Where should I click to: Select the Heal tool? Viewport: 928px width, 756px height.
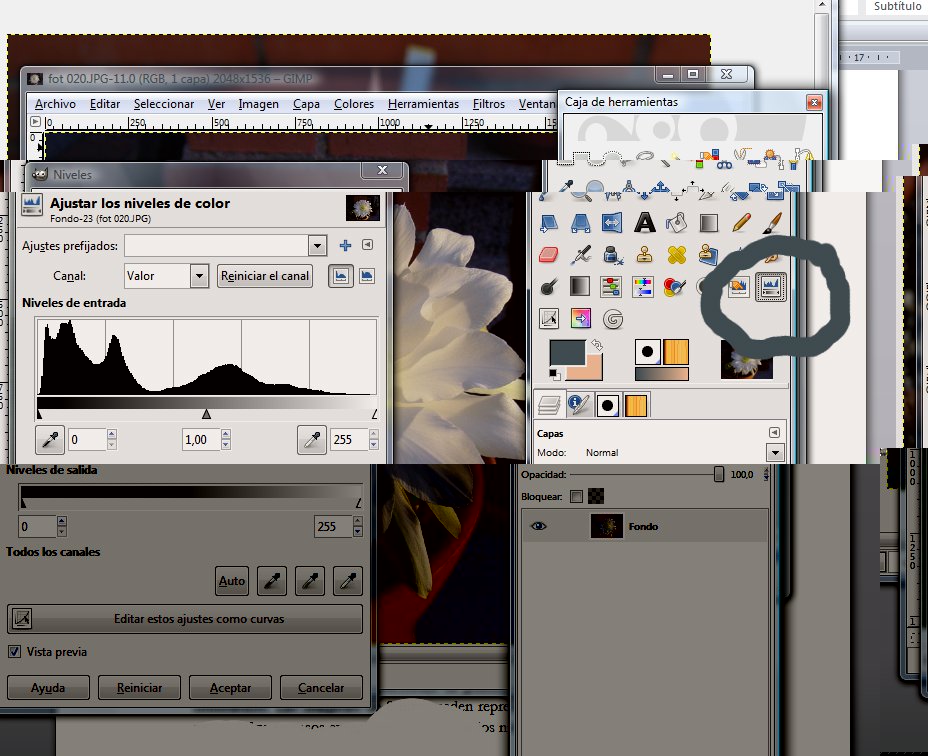click(x=676, y=255)
